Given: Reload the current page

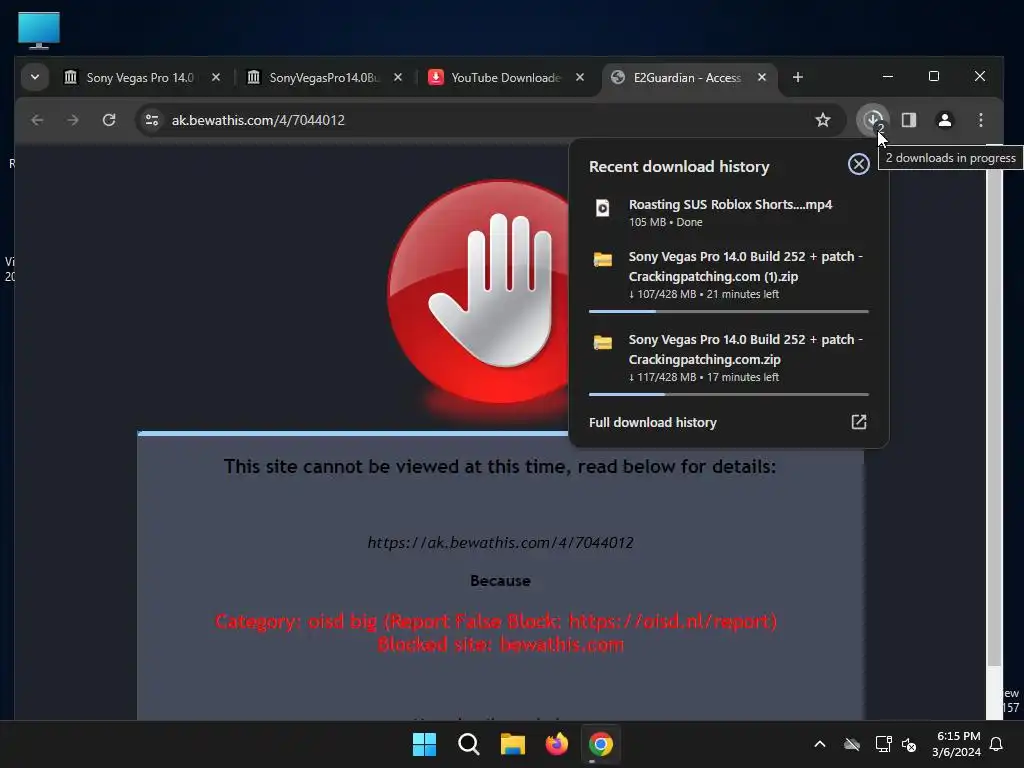Looking at the screenshot, I should [x=109, y=120].
